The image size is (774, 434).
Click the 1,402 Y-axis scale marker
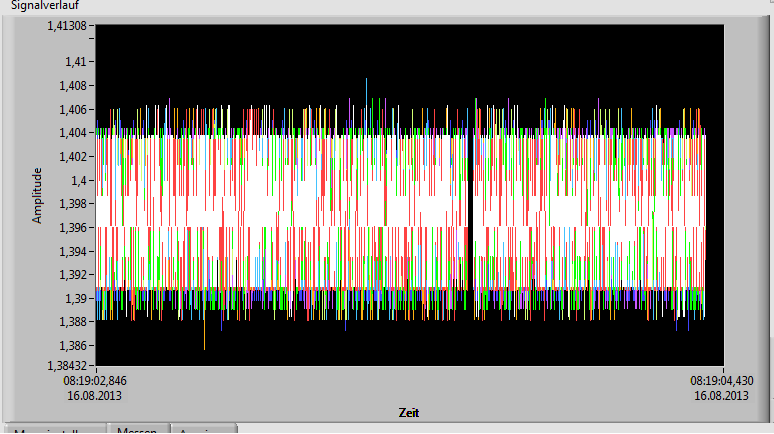[73, 157]
